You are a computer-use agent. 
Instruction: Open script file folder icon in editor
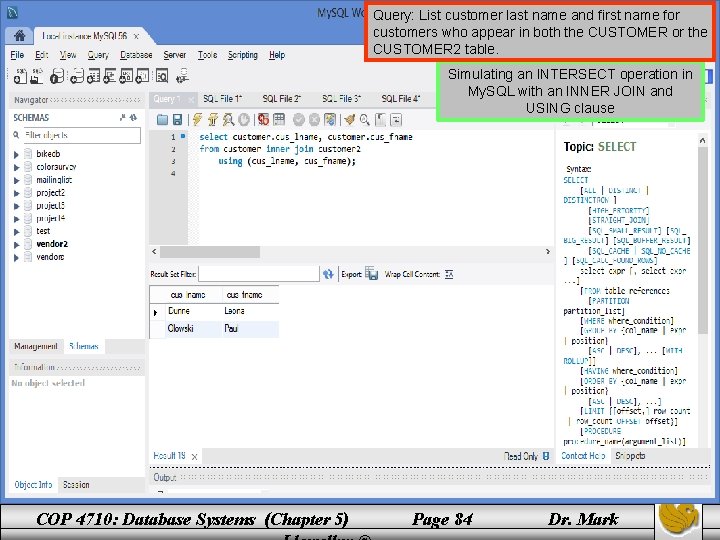(x=162, y=120)
